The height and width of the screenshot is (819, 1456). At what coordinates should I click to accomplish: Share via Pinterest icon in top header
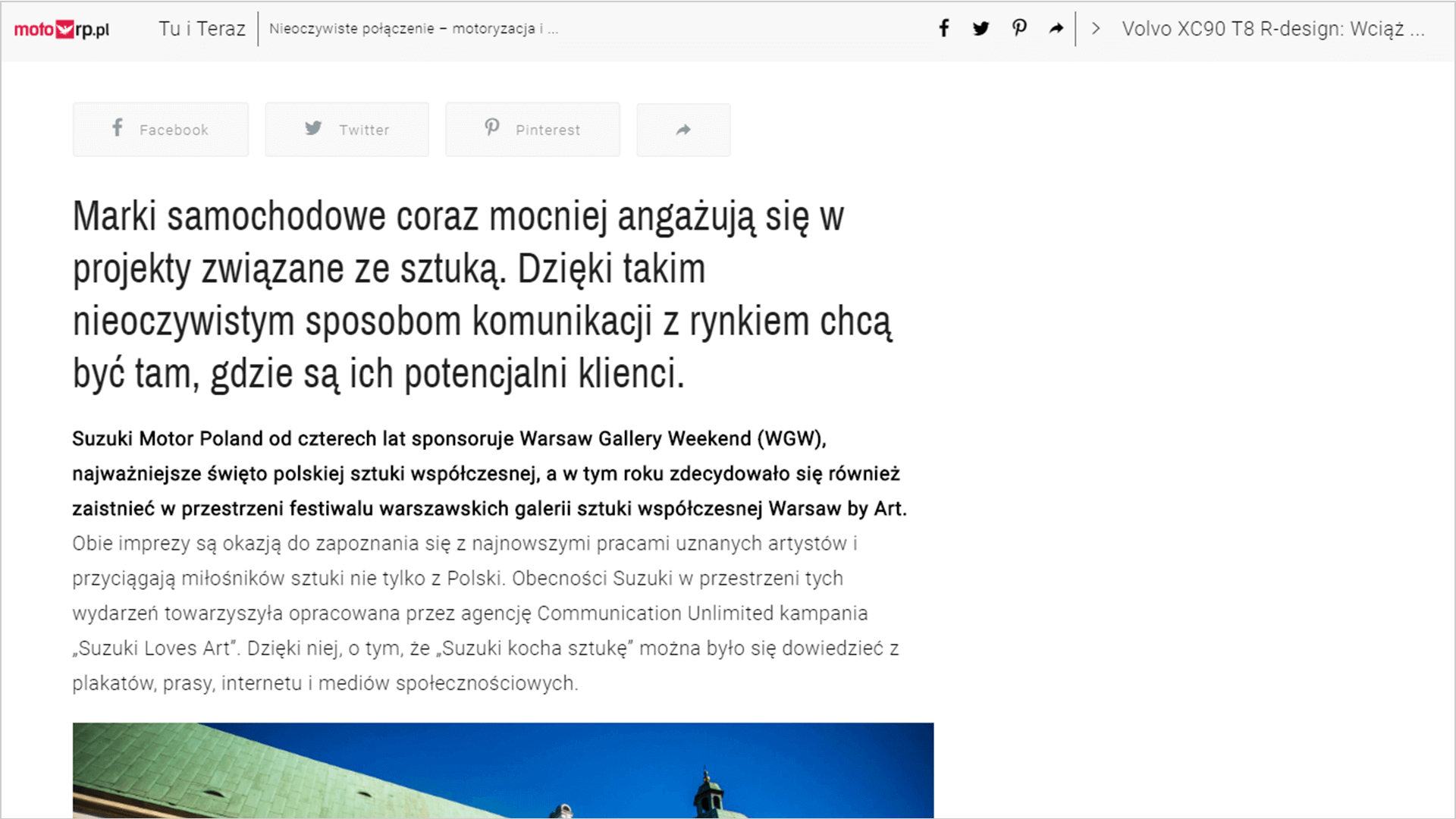pos(1019,29)
